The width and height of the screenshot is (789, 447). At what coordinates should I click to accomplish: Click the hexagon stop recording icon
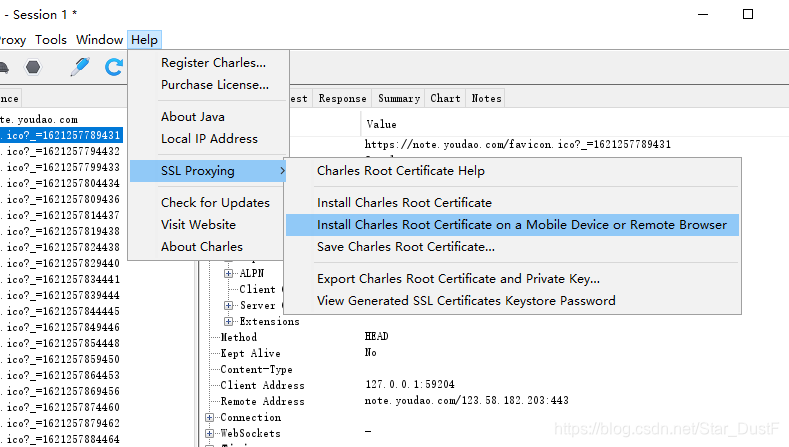(33, 67)
